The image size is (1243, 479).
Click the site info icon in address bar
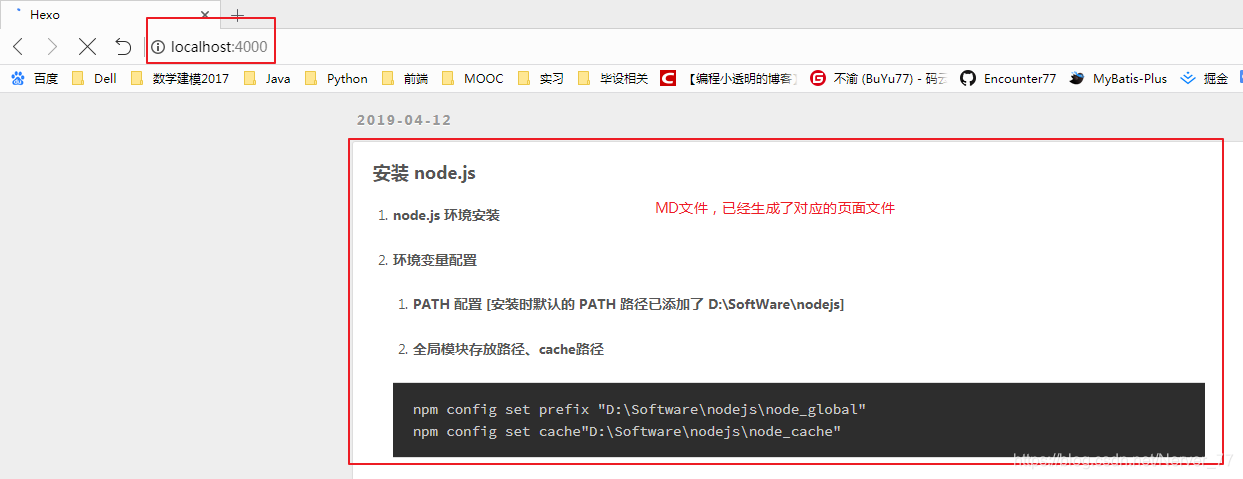pyautogui.click(x=158, y=47)
